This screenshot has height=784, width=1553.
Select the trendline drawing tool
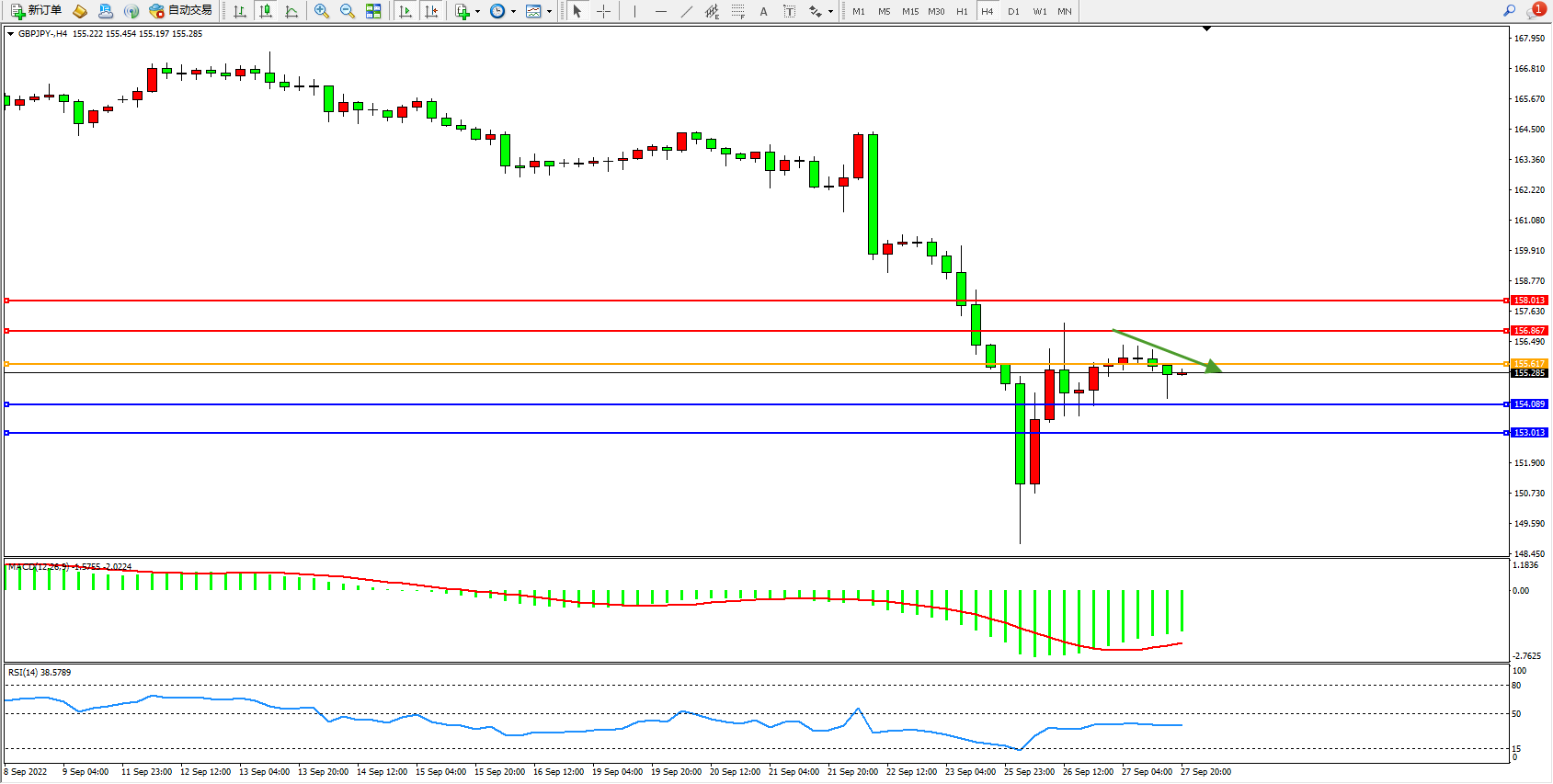click(x=686, y=11)
